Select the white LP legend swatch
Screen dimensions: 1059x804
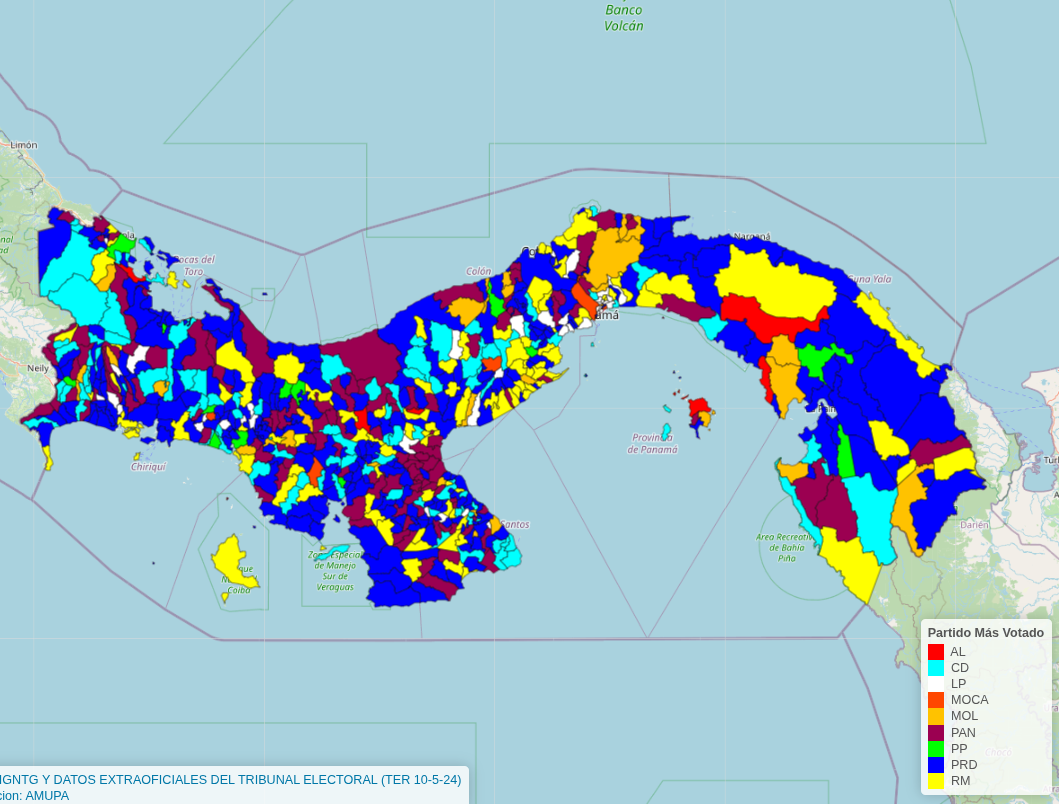point(936,684)
